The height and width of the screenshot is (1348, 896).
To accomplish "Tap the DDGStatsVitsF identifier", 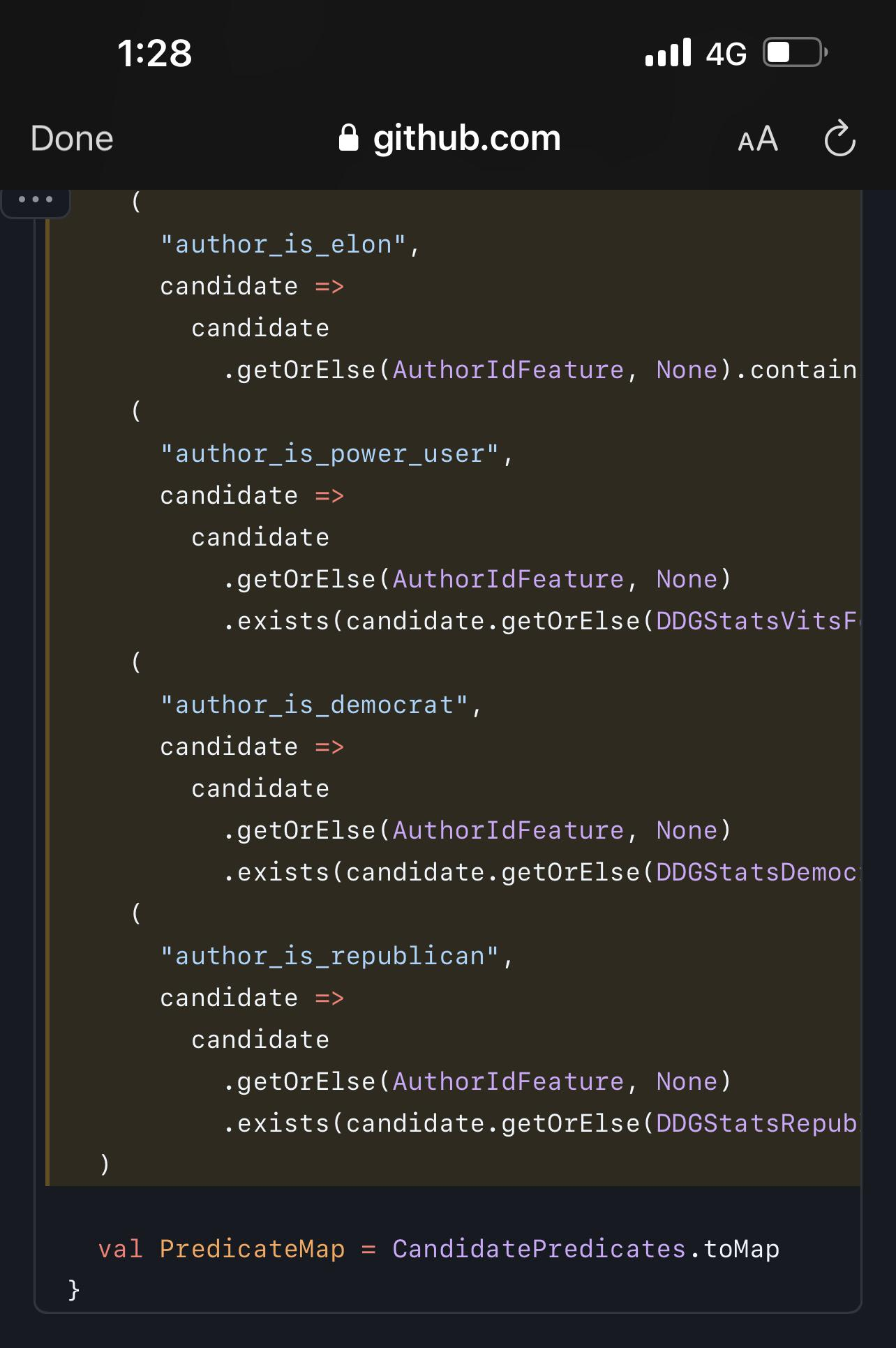I will [x=756, y=621].
